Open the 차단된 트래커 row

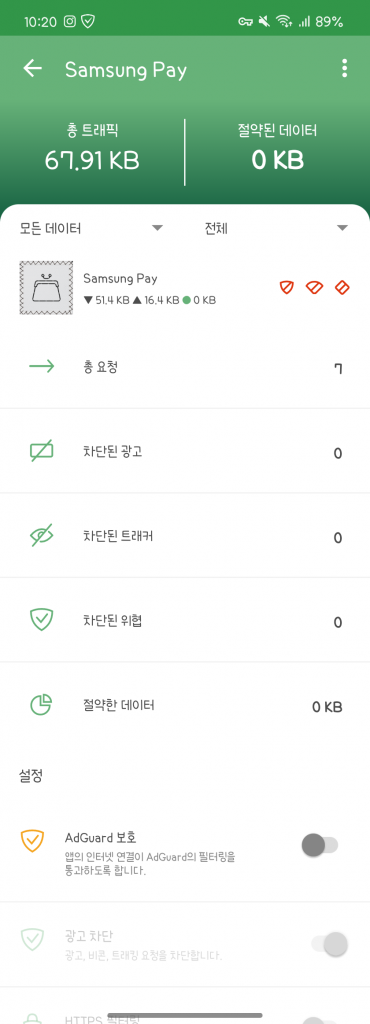coord(185,536)
